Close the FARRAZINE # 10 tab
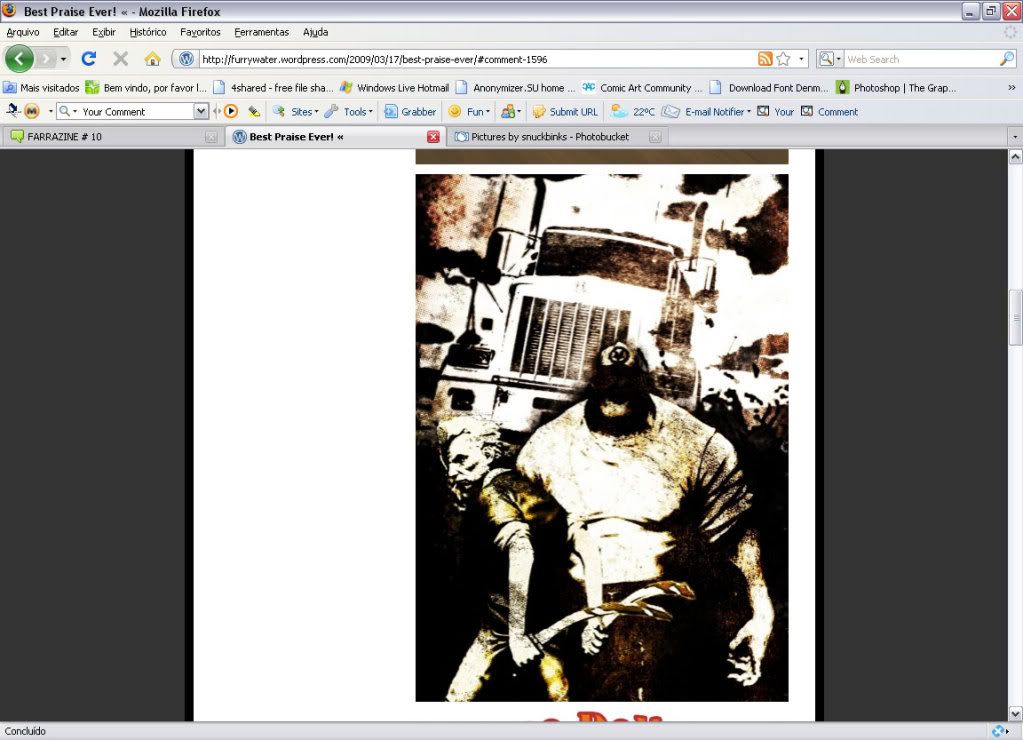The image size is (1023, 740). click(x=211, y=136)
